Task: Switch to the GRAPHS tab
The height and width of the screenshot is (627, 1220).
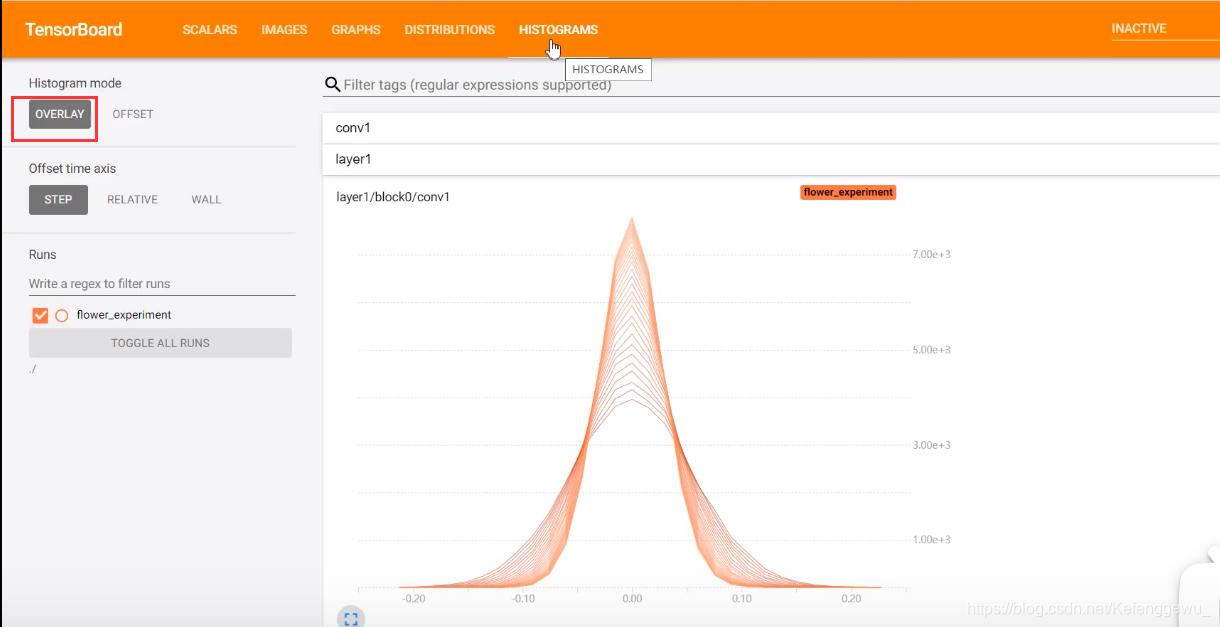Action: coord(356,30)
